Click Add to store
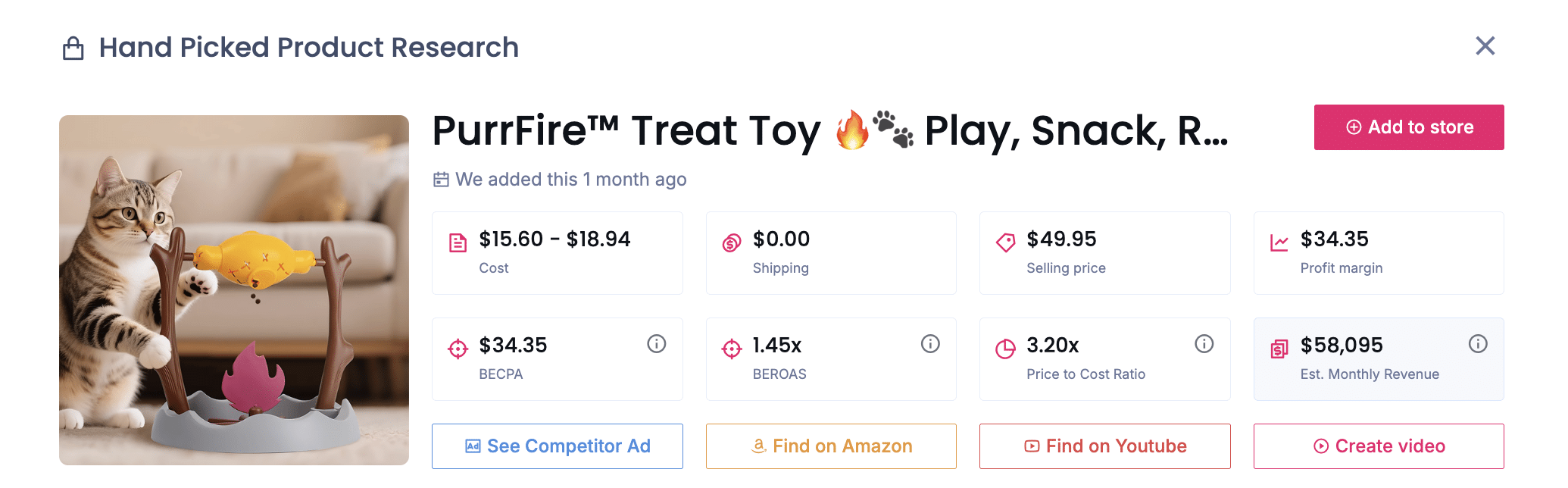The width and height of the screenshot is (1568, 488). click(1408, 127)
